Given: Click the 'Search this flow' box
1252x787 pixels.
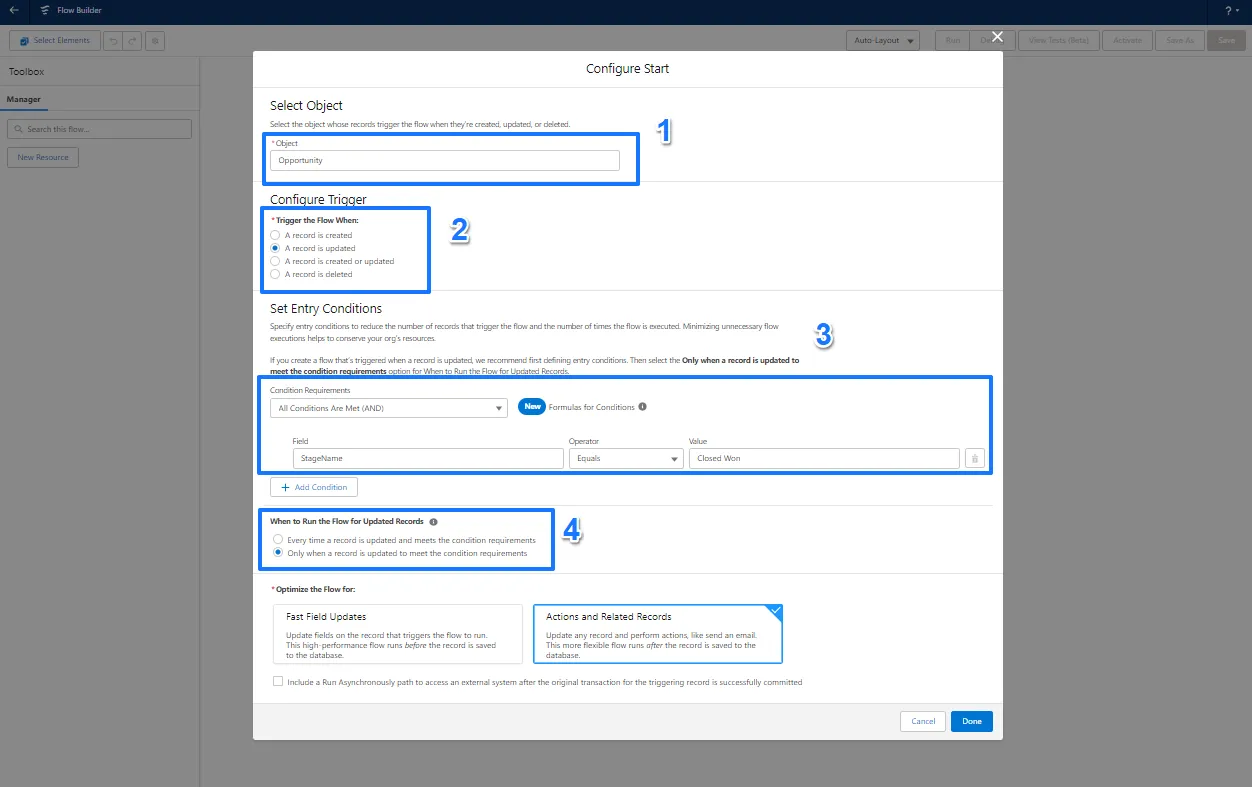Looking at the screenshot, I should (x=99, y=129).
